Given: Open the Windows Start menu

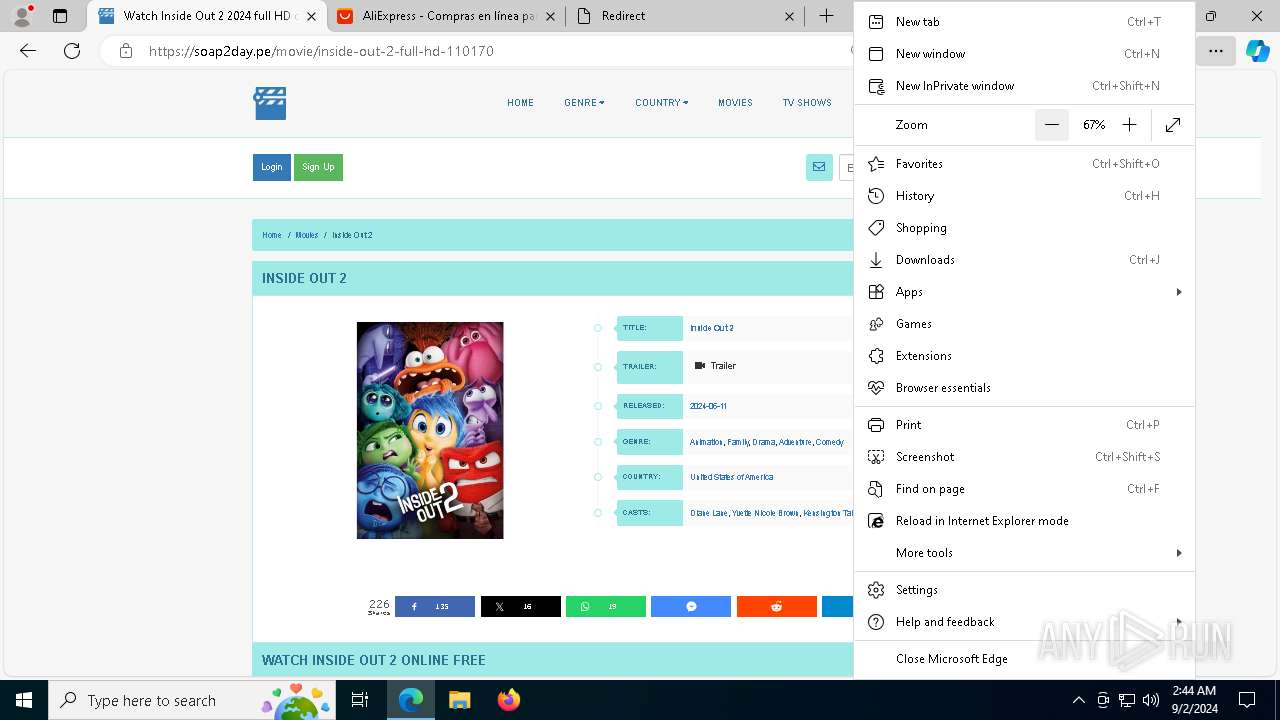Looking at the screenshot, I should tap(24, 700).
